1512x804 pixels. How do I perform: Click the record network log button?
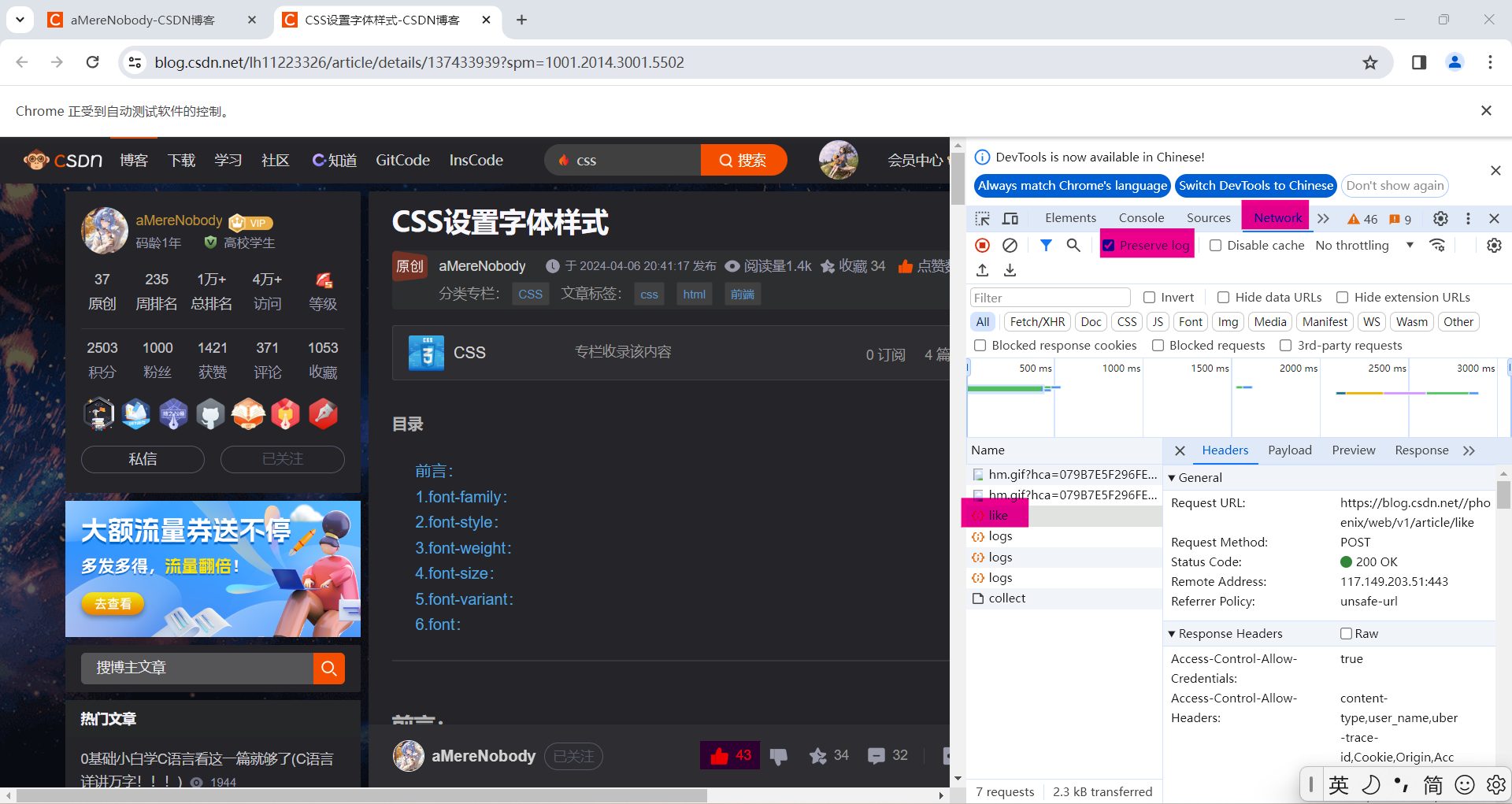tap(982, 246)
